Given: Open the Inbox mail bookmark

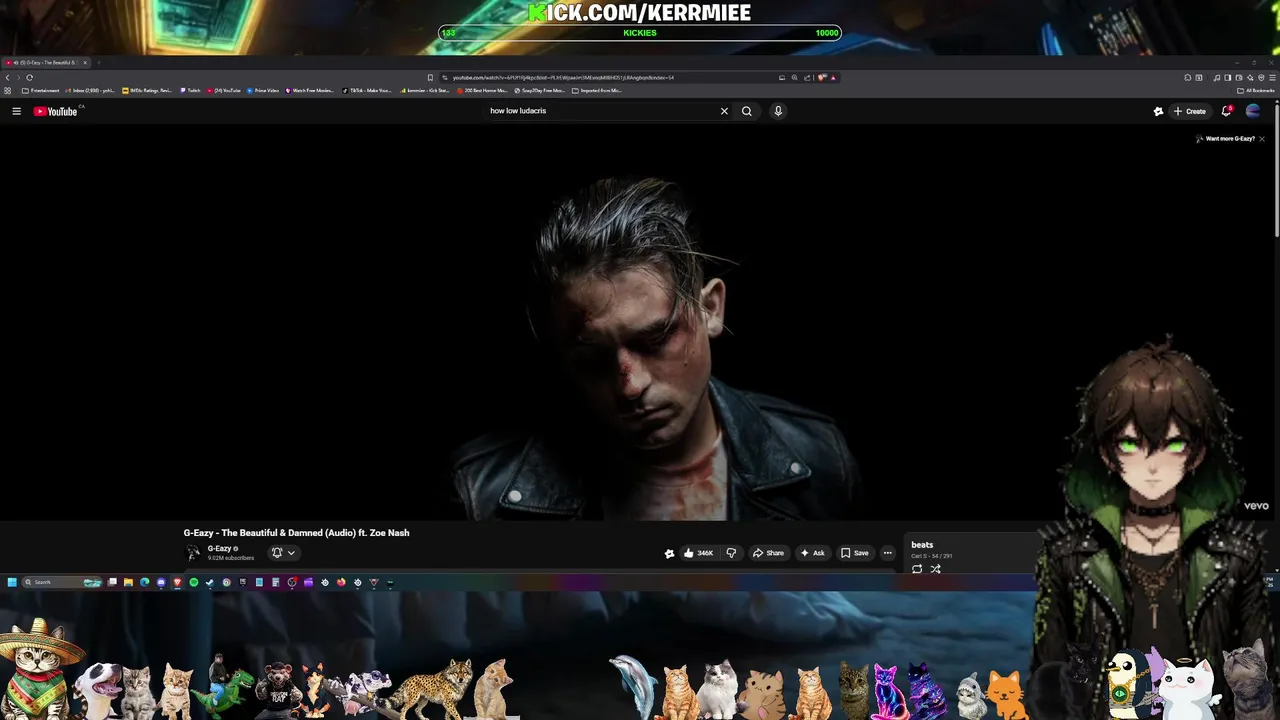Looking at the screenshot, I should (x=91, y=90).
